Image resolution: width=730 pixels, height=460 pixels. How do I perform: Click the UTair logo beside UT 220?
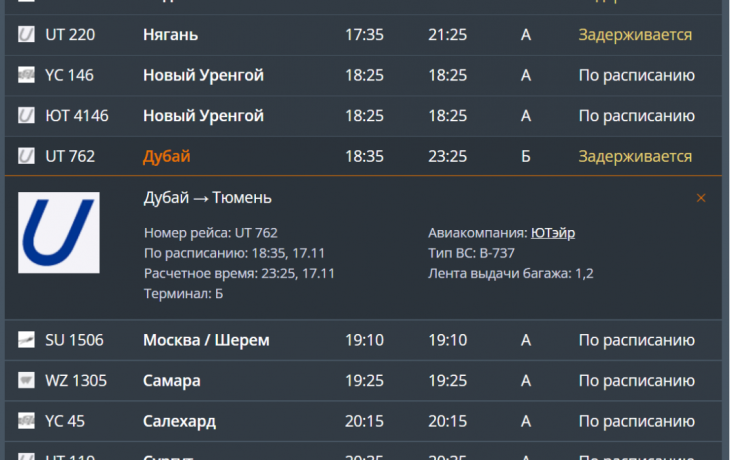pos(27,35)
